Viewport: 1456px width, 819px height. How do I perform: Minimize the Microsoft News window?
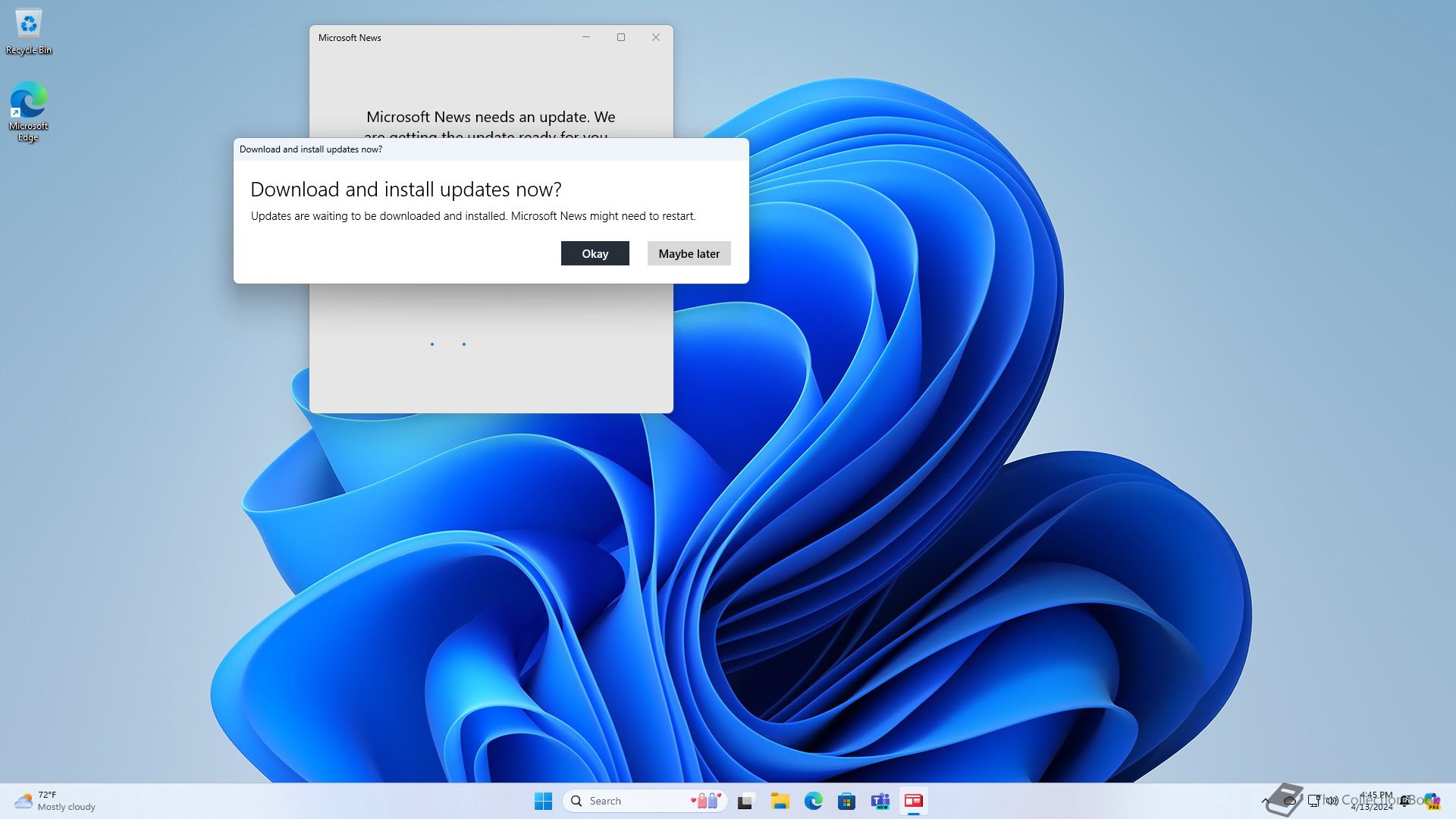tap(586, 37)
